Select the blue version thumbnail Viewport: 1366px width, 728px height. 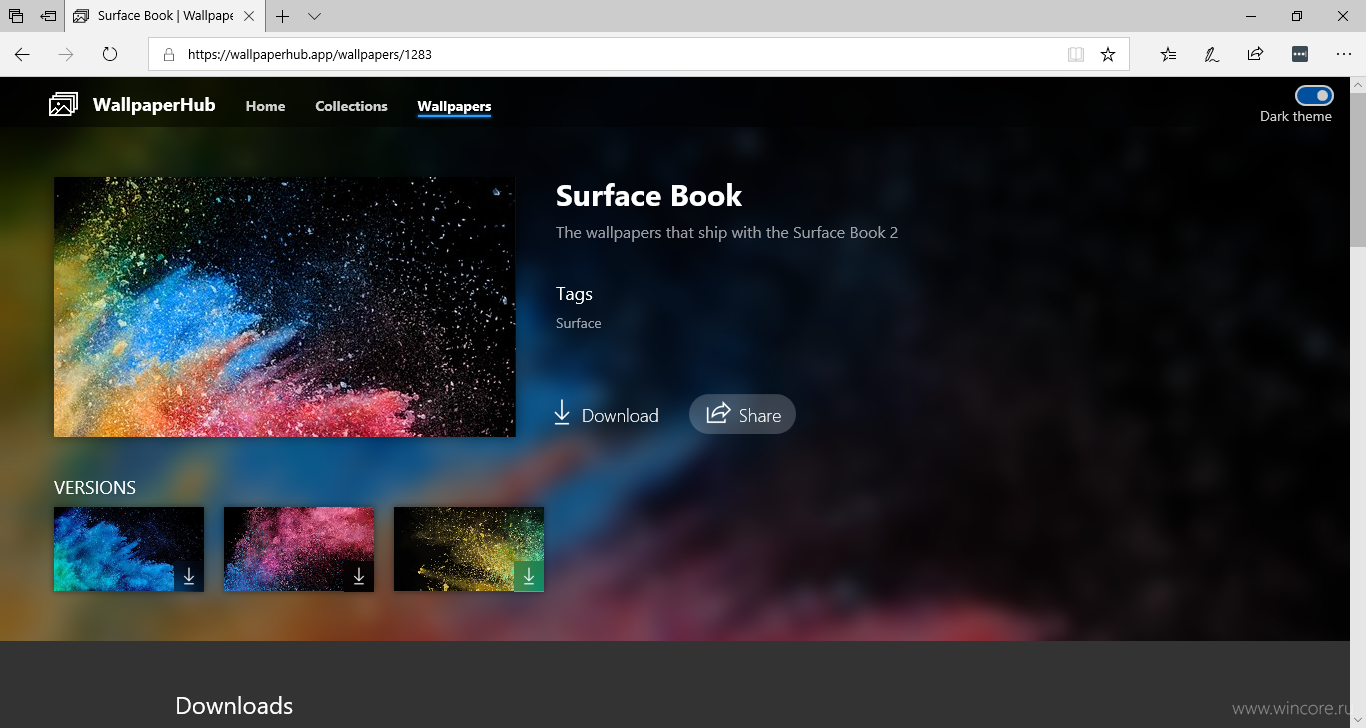129,549
